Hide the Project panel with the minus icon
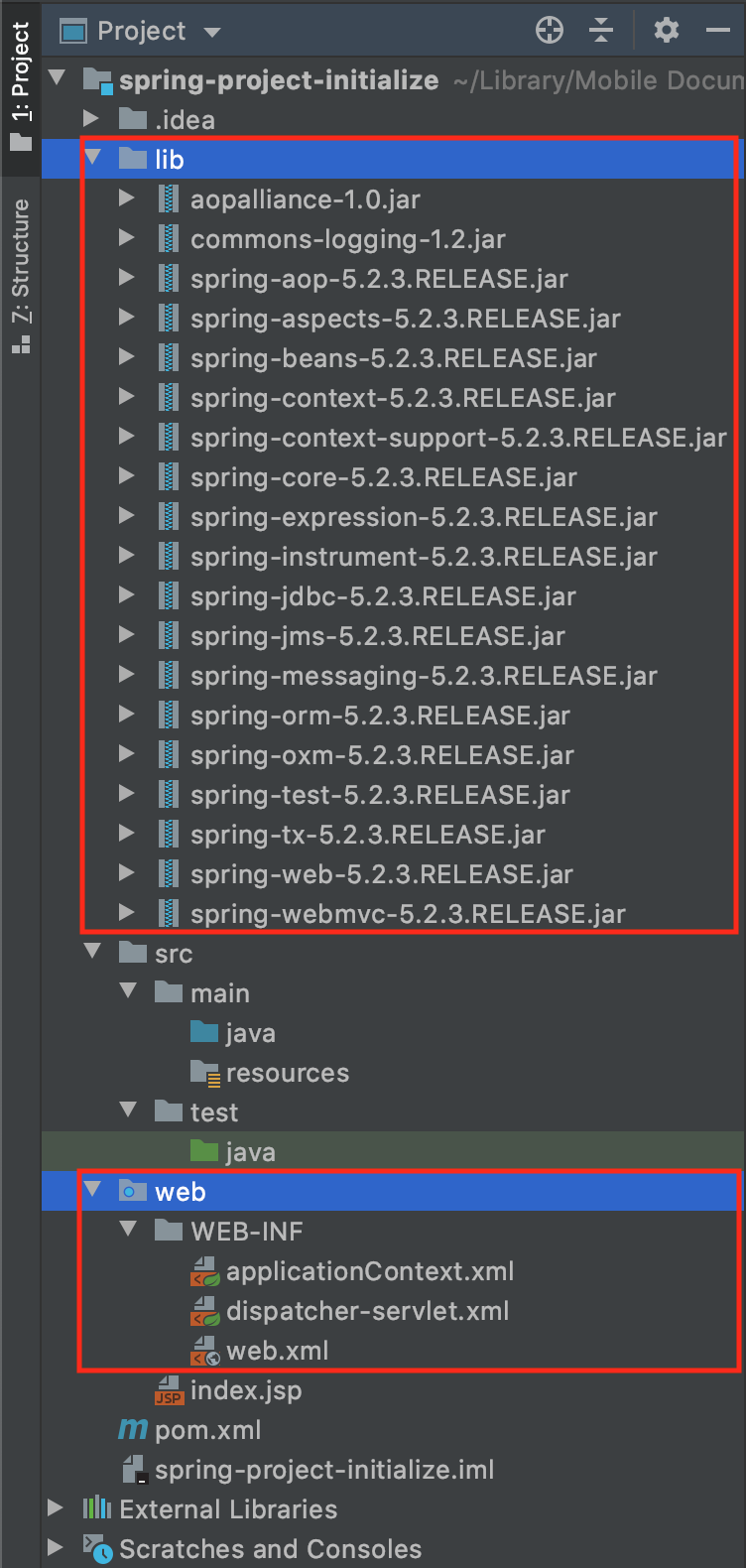The width and height of the screenshot is (746, 1568). (718, 31)
